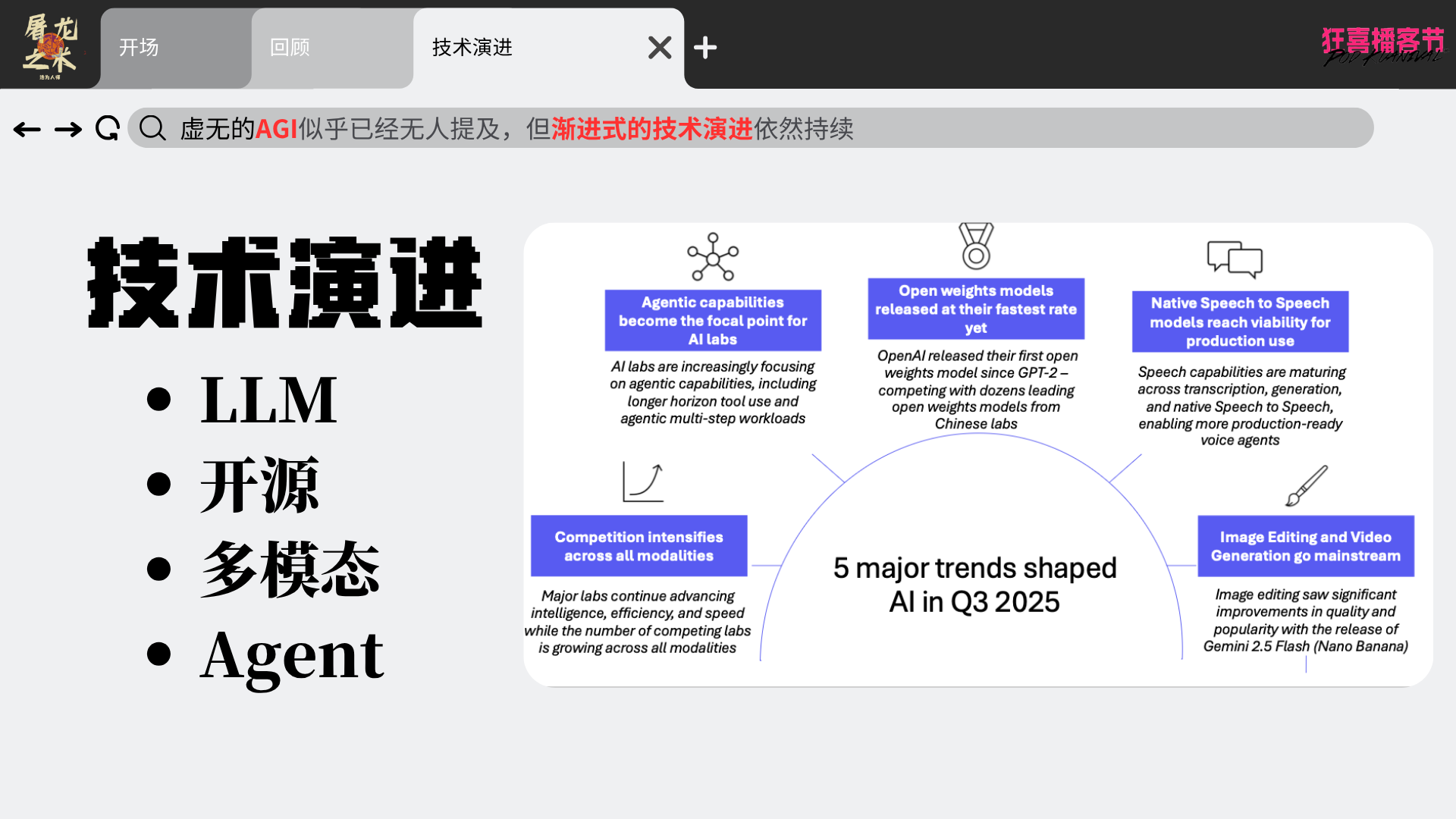Image resolution: width=1456 pixels, height=819 pixels.
Task: Click the Agentic capabilities purple box
Action: 713,321
